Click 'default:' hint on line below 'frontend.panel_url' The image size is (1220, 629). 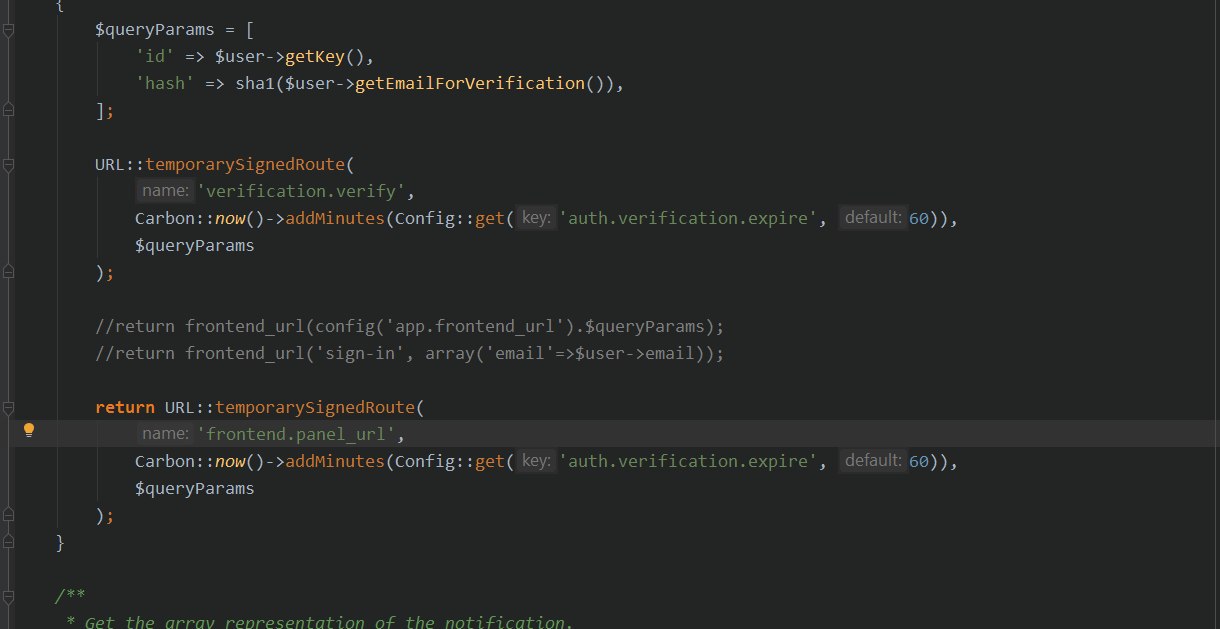coord(873,462)
